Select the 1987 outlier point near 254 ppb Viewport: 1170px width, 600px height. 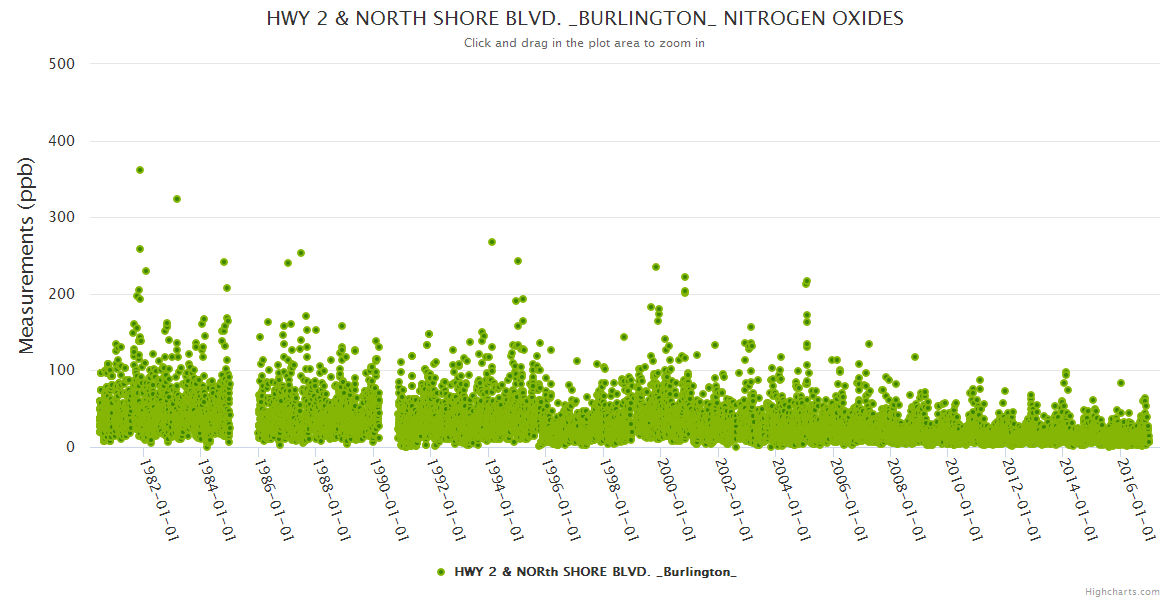click(x=301, y=253)
